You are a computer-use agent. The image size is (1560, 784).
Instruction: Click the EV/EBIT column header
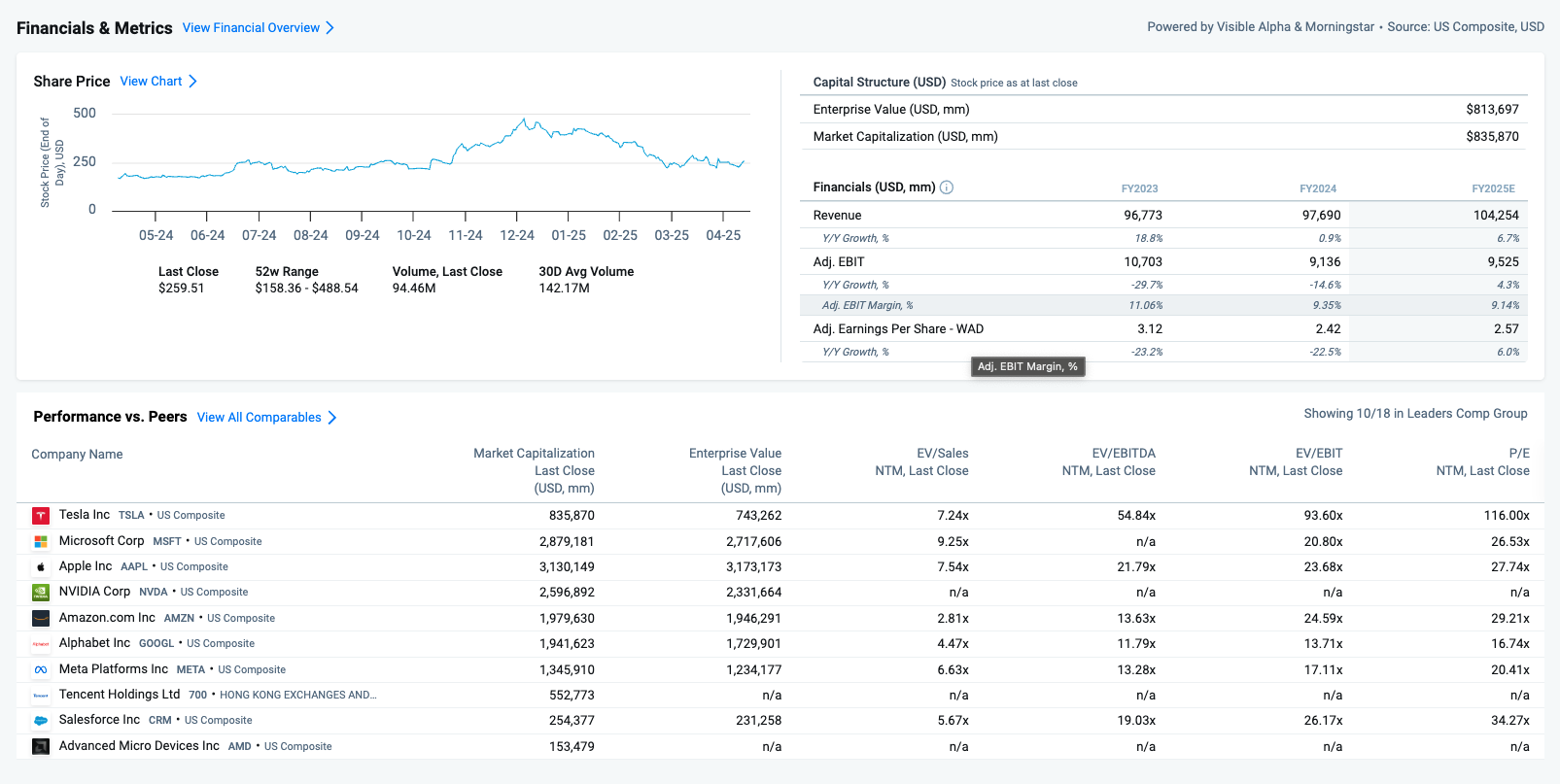coord(1296,462)
